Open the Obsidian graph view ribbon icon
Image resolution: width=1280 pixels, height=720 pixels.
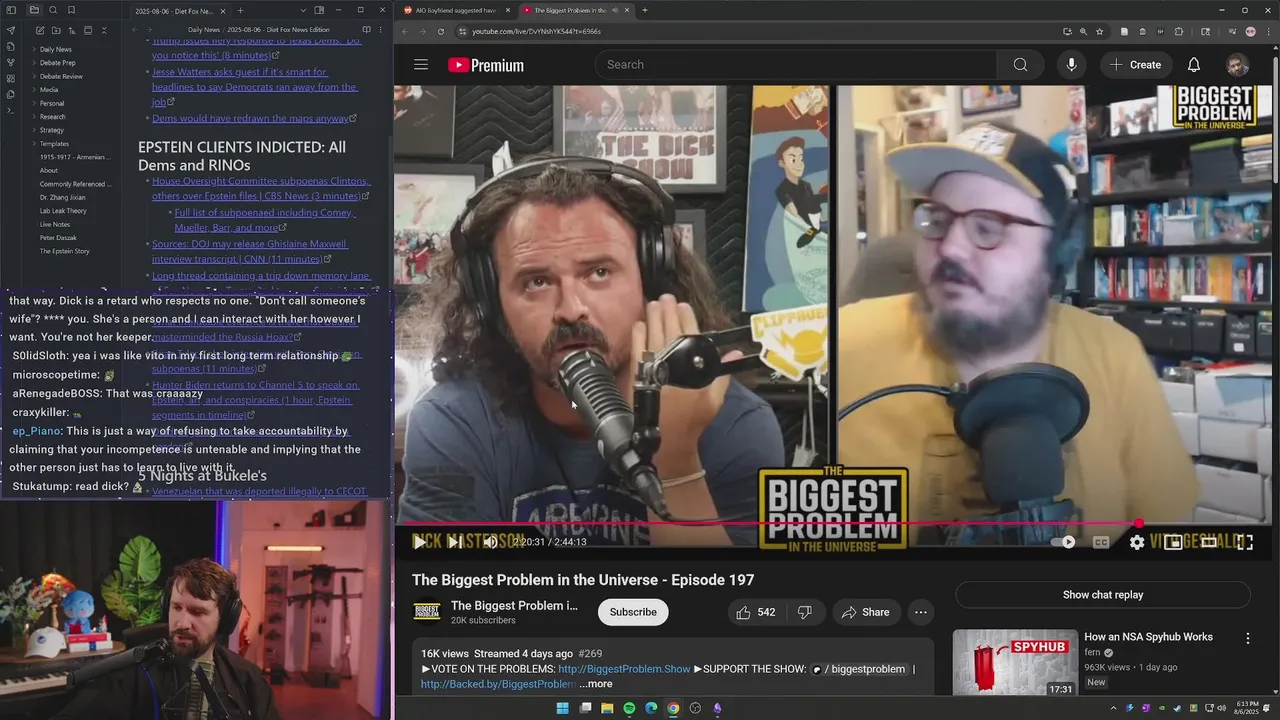pyautogui.click(x=10, y=62)
